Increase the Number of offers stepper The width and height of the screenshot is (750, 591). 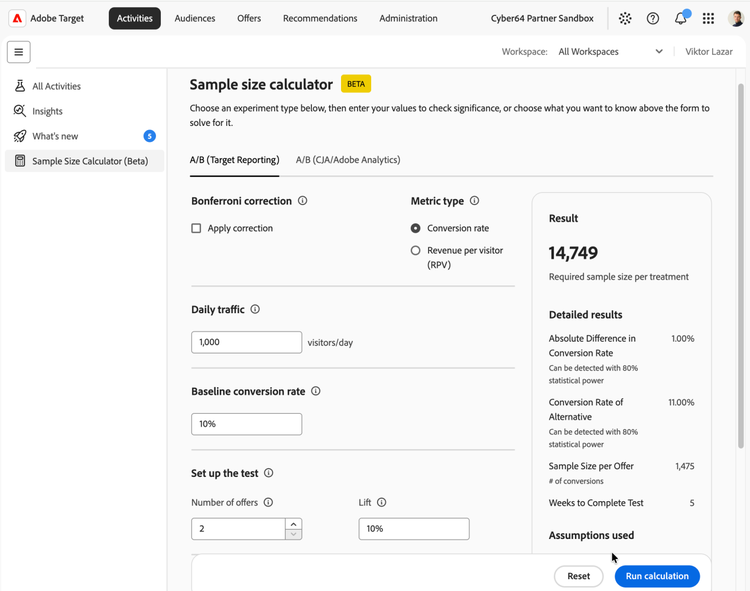[294, 524]
